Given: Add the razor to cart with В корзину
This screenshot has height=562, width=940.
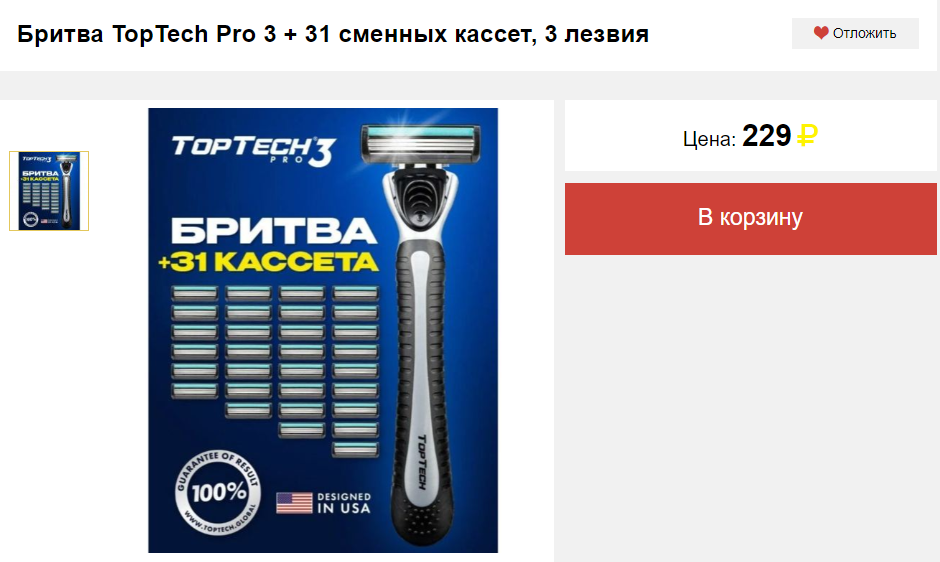Looking at the screenshot, I should 750,218.
